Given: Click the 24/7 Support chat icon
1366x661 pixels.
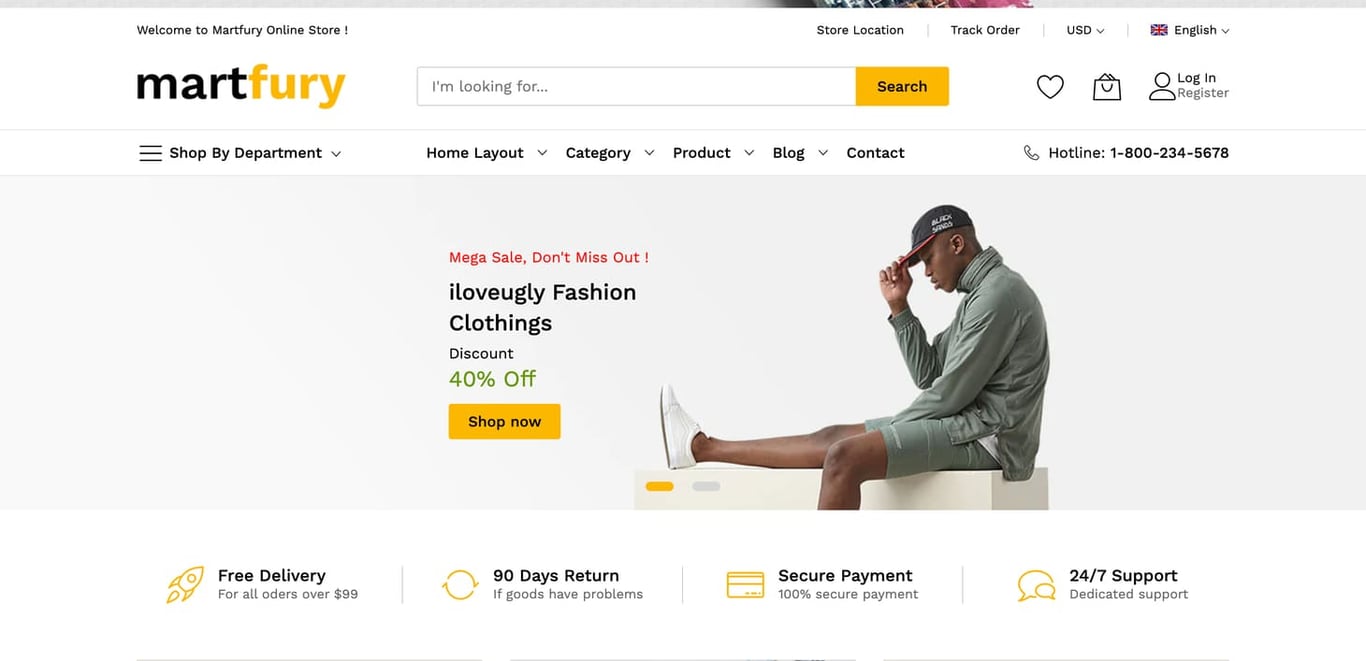Looking at the screenshot, I should 1034,583.
